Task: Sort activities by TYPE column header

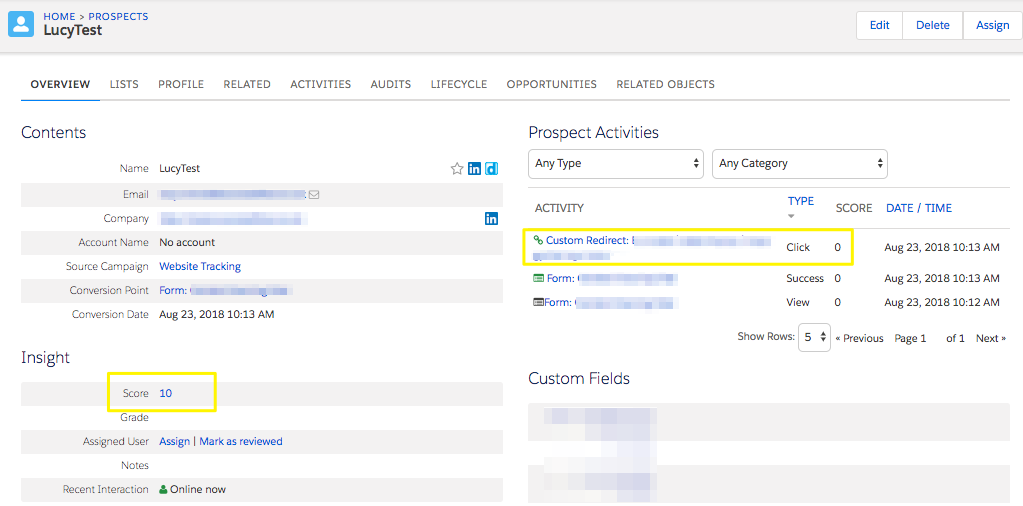Action: point(801,201)
